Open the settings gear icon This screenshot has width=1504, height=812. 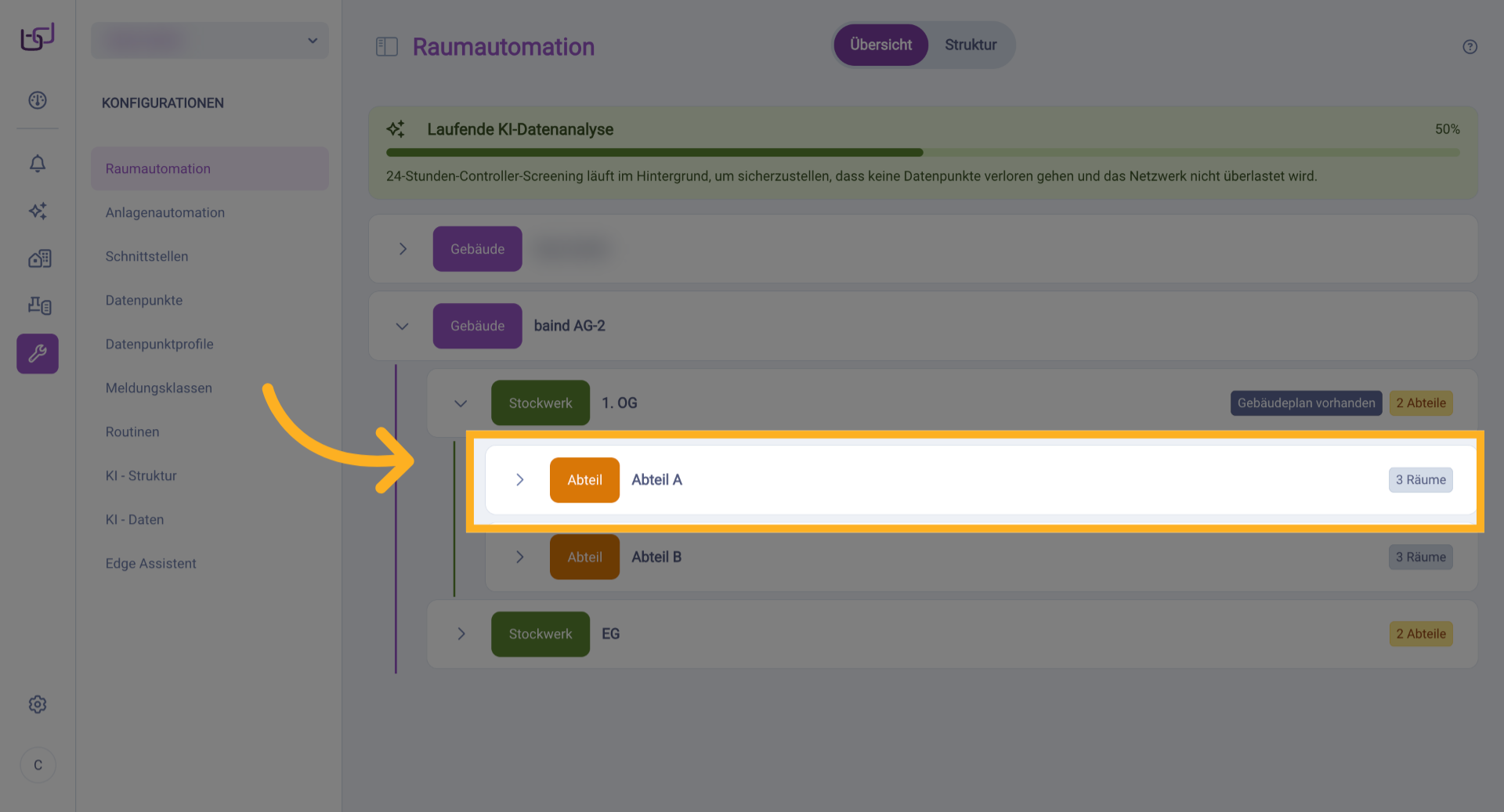pos(38,705)
